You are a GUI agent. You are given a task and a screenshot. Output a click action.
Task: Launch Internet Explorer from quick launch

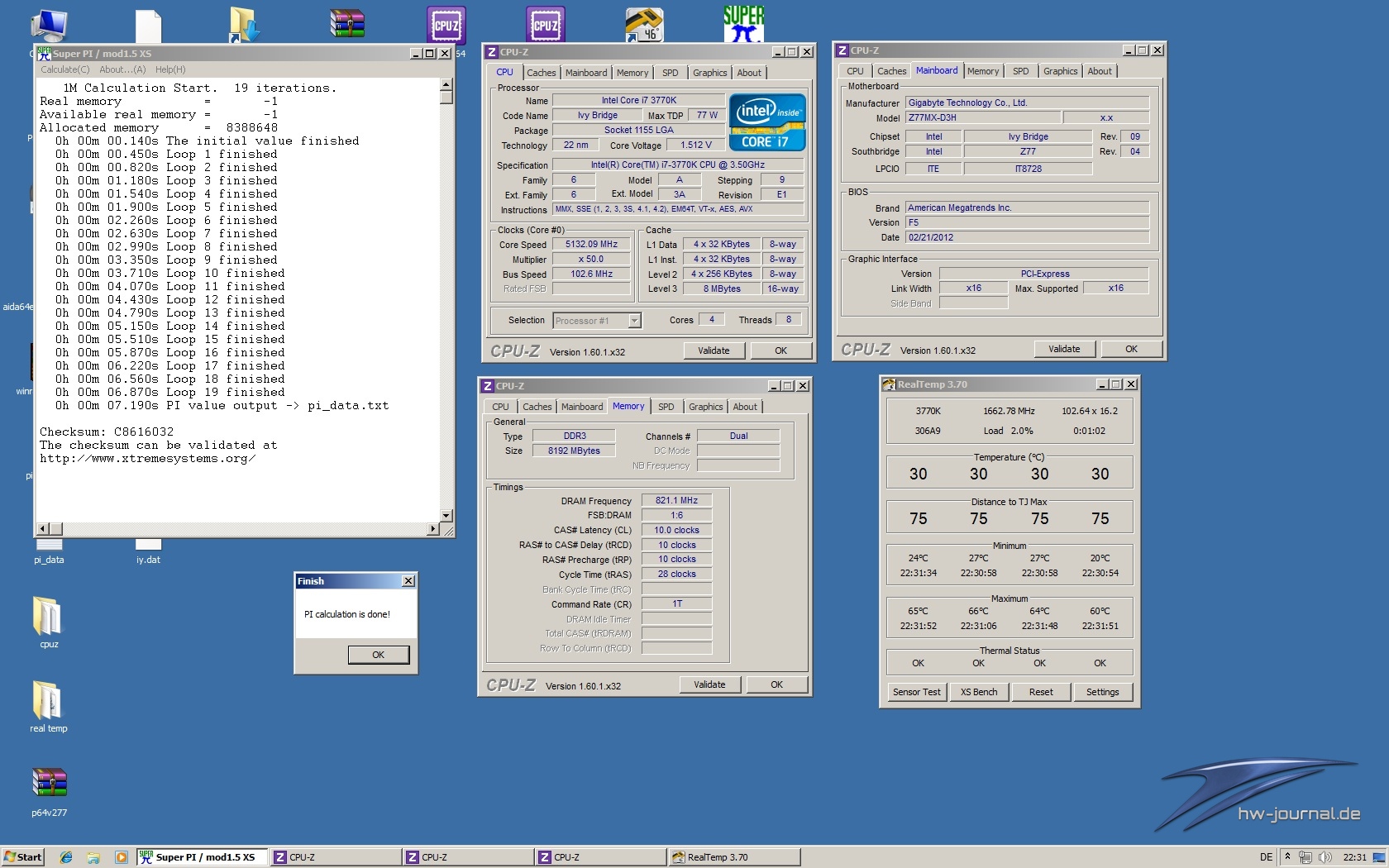tap(66, 857)
